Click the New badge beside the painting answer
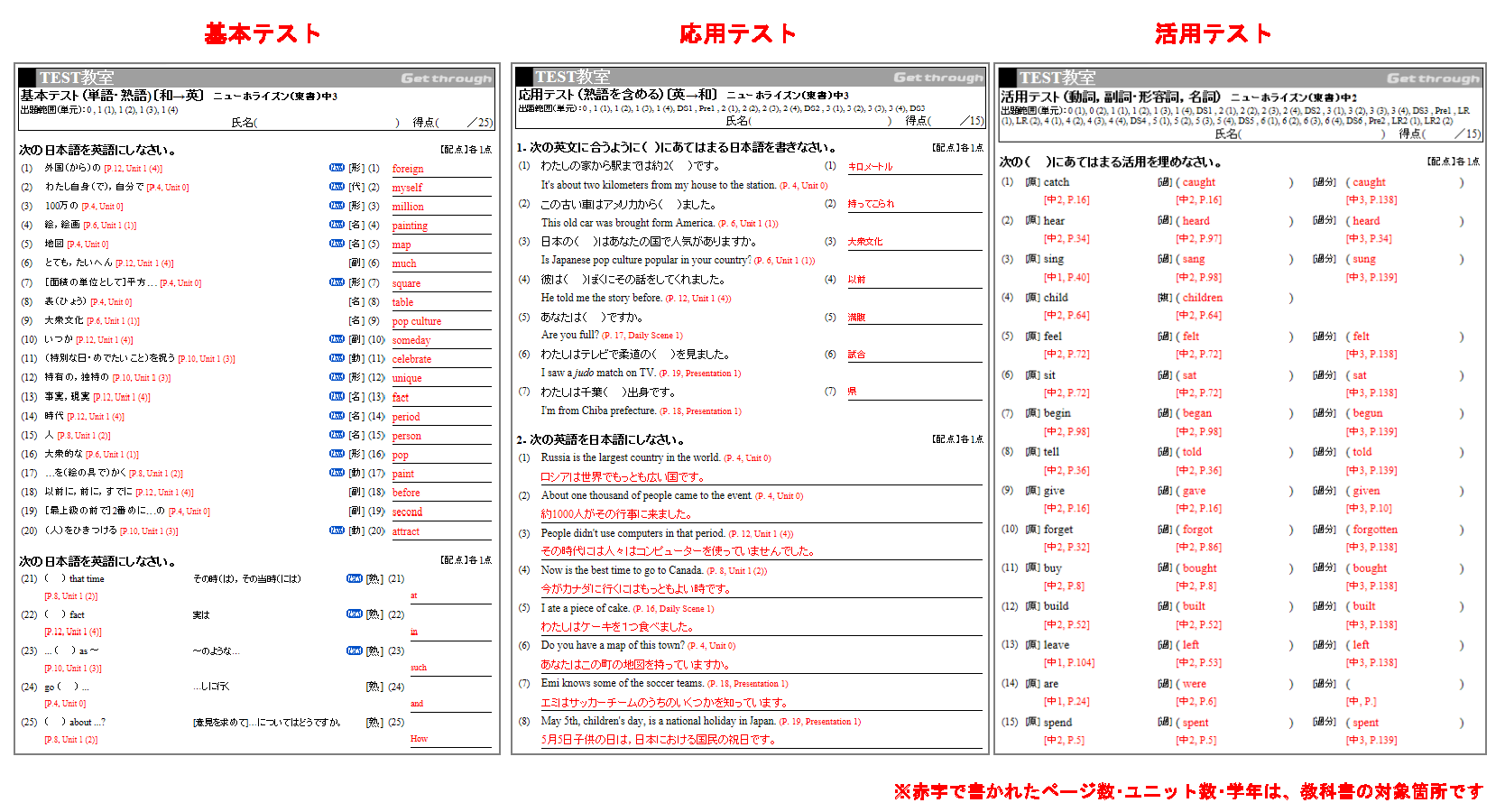This screenshot has height=812, width=1505. pos(337,225)
